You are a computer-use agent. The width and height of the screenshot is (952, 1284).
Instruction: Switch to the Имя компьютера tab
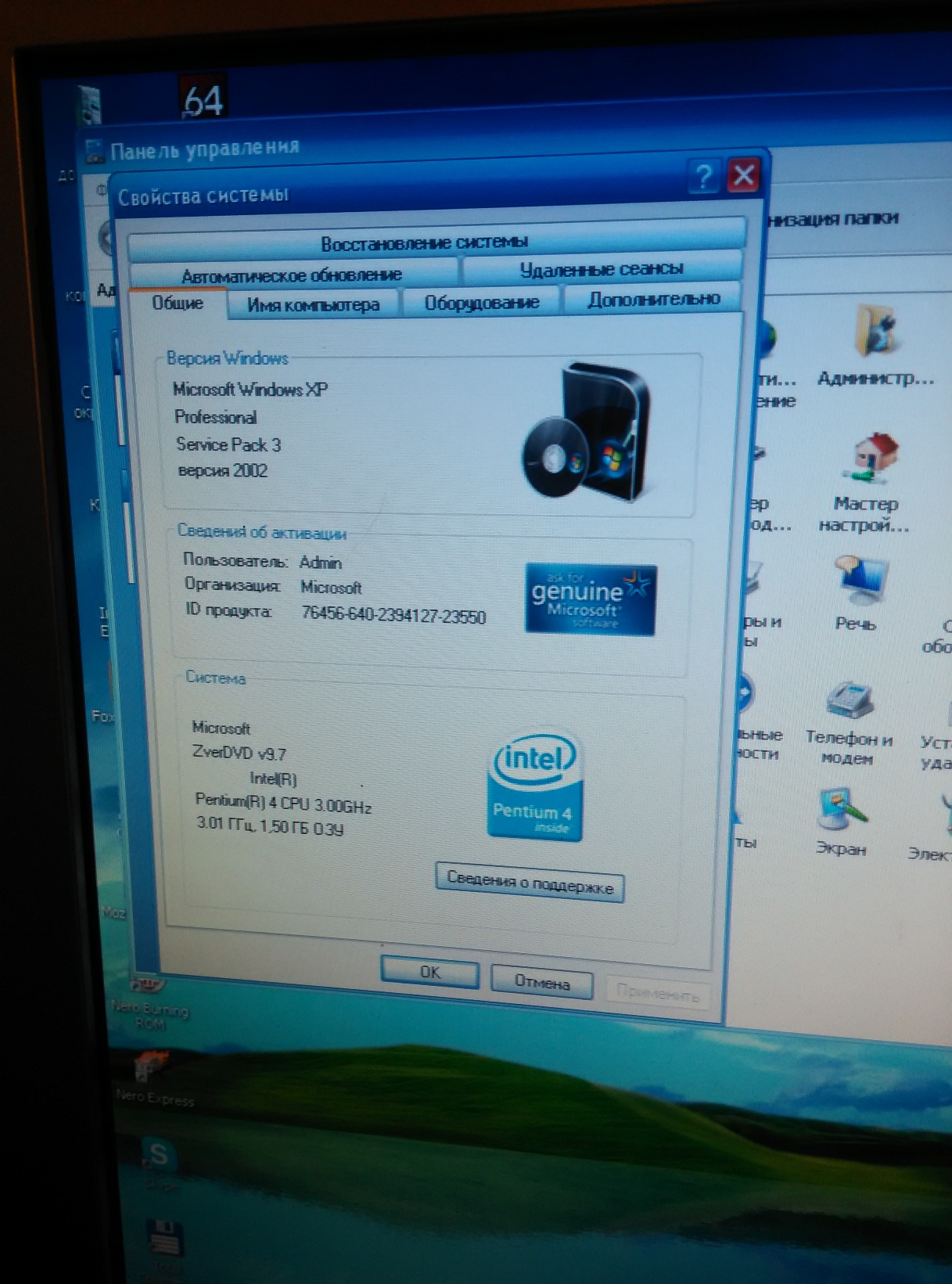(313, 304)
